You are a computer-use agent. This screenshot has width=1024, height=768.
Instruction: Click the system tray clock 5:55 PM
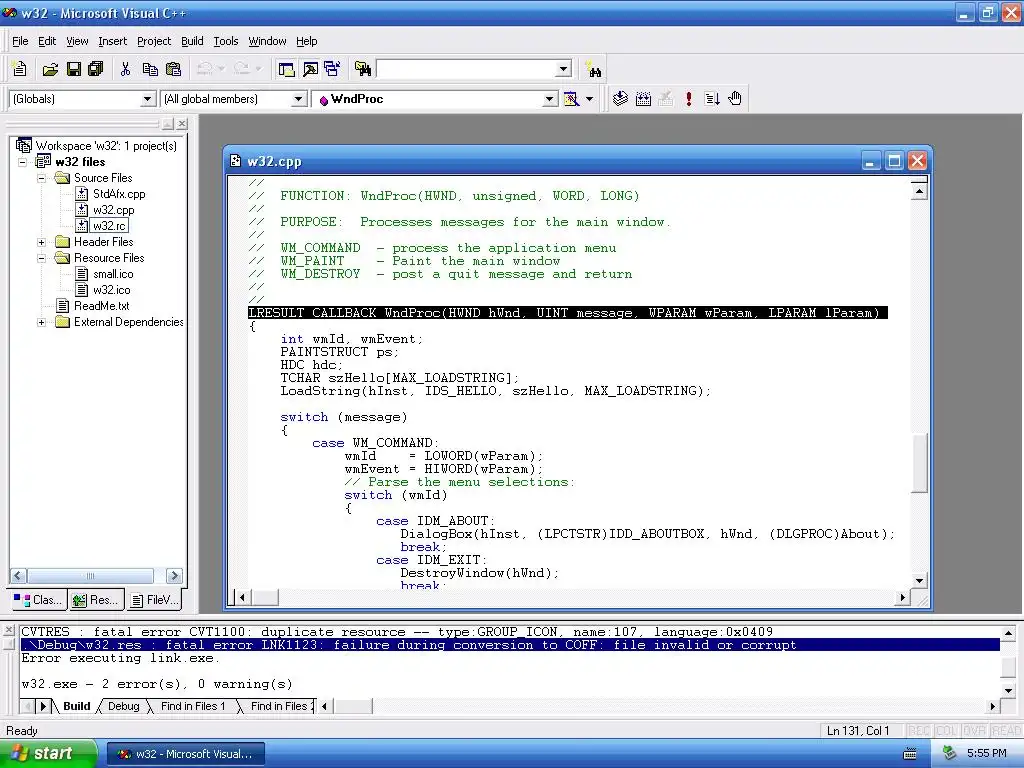pos(987,753)
